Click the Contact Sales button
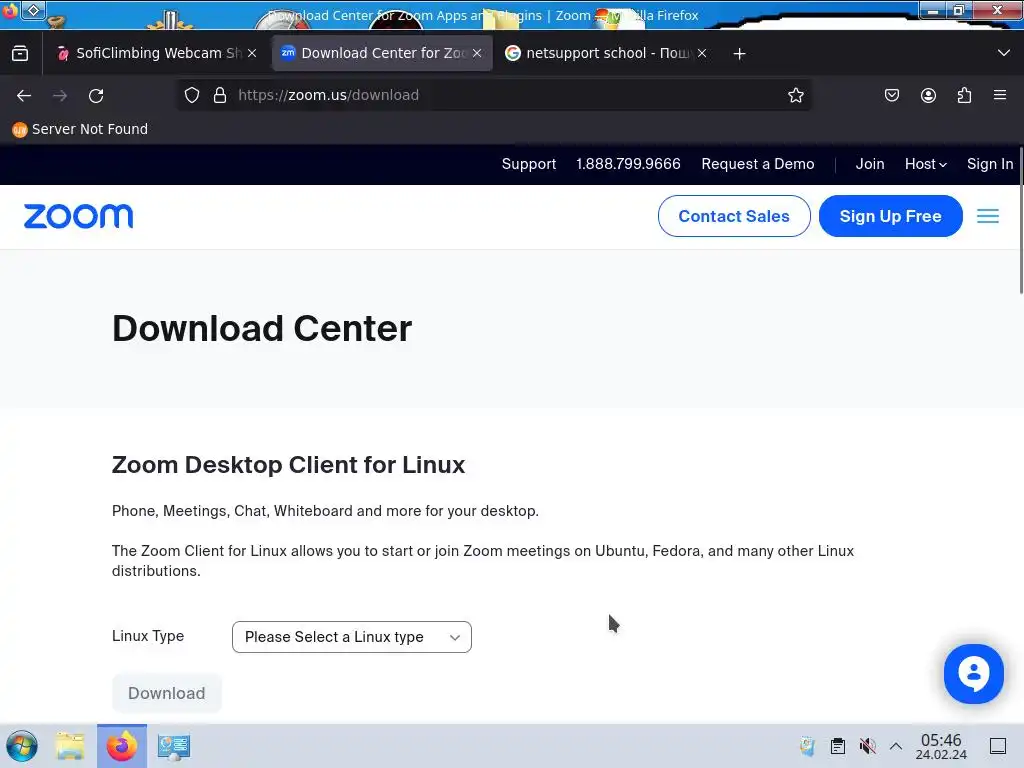This screenshot has width=1024, height=768. point(734,216)
